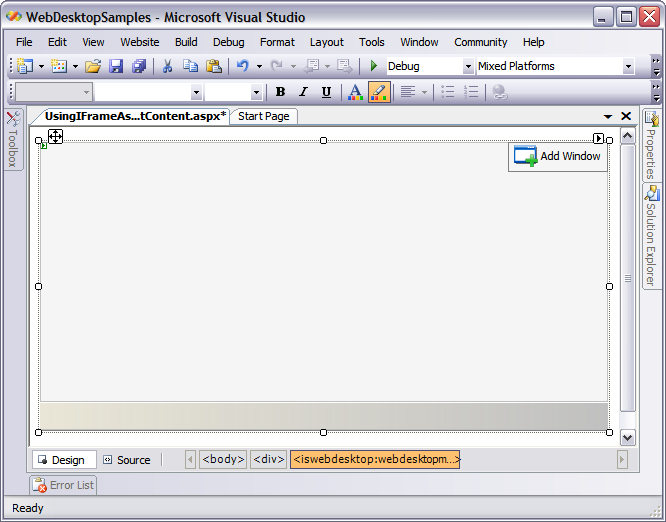
Task: Click the vertical scrollbar thumb
Action: [628, 278]
